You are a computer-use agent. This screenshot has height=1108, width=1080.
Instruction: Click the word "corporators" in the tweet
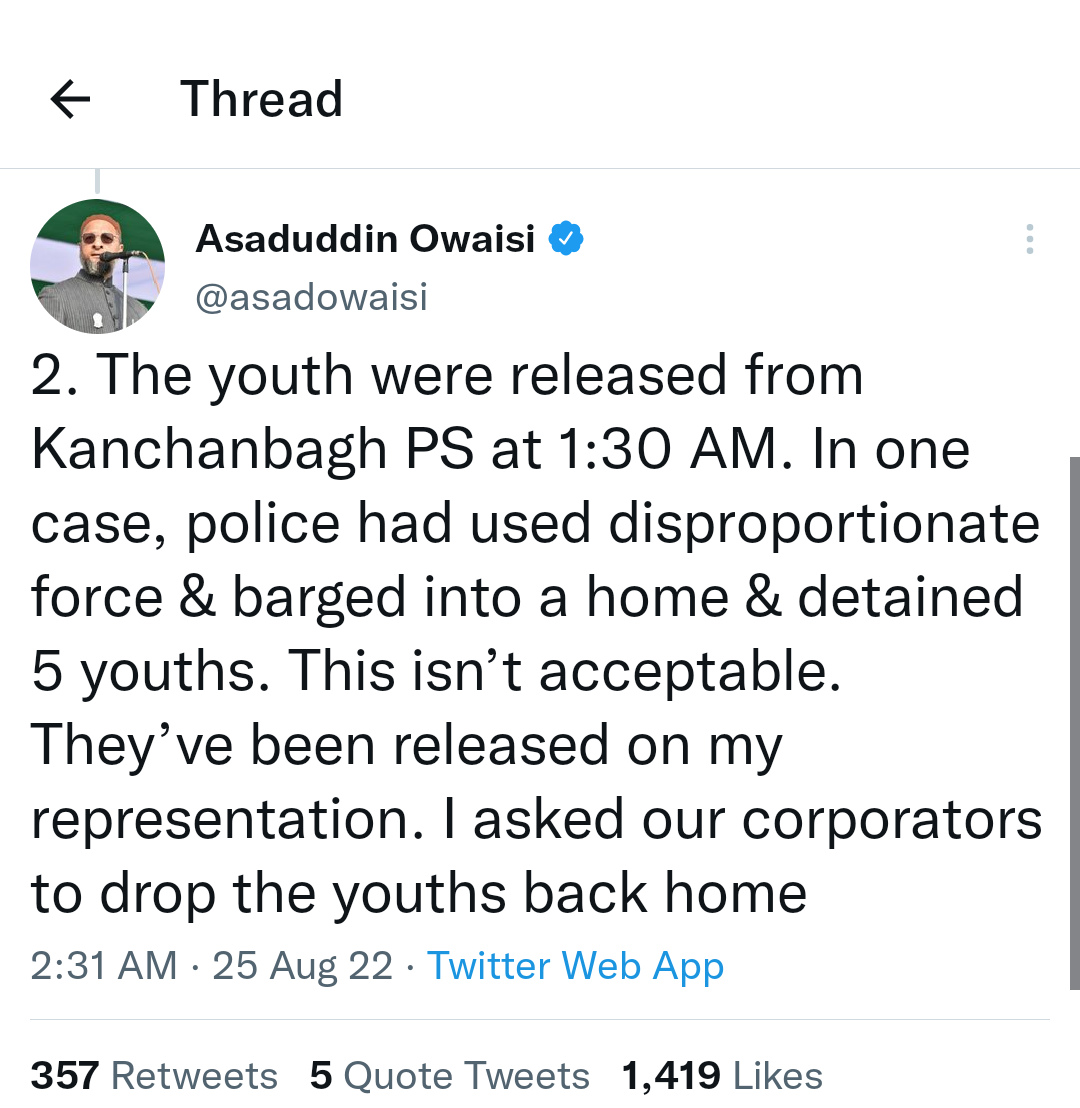coord(891,820)
